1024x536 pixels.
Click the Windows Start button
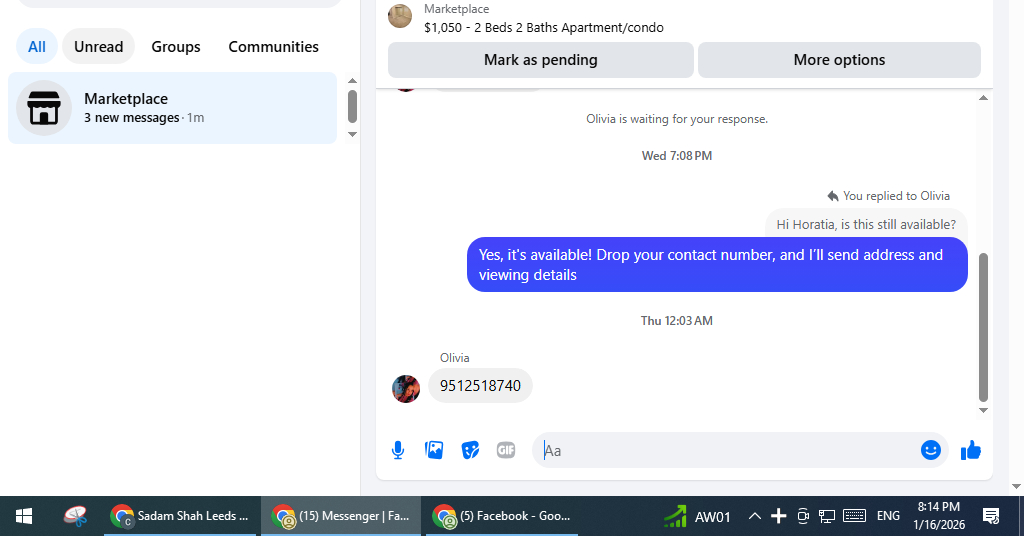click(x=24, y=516)
